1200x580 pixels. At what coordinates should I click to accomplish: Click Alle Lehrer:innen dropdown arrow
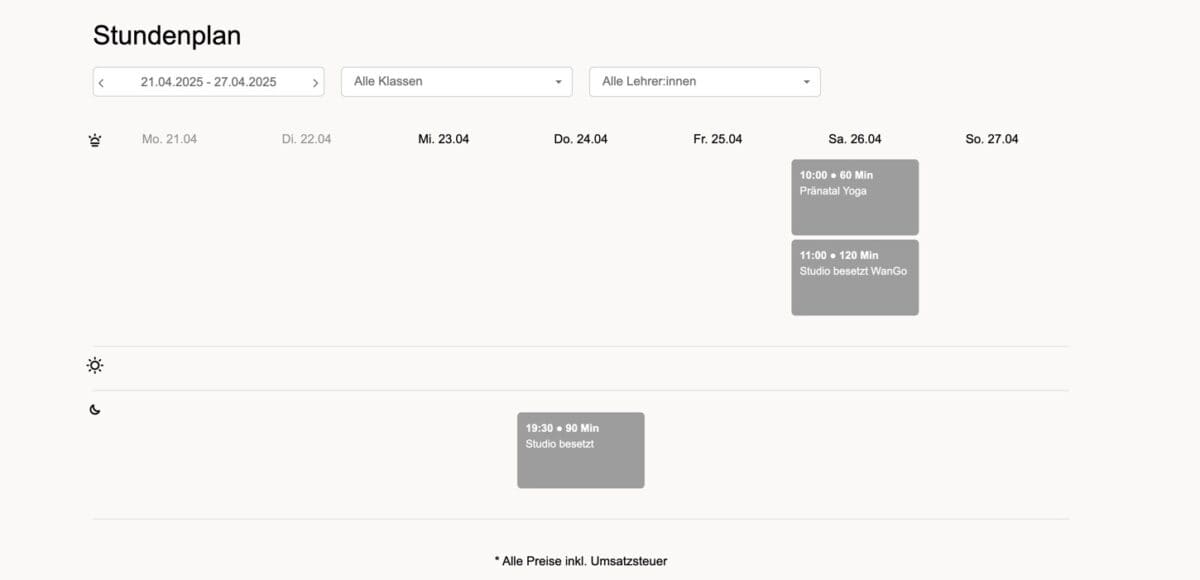tap(806, 82)
